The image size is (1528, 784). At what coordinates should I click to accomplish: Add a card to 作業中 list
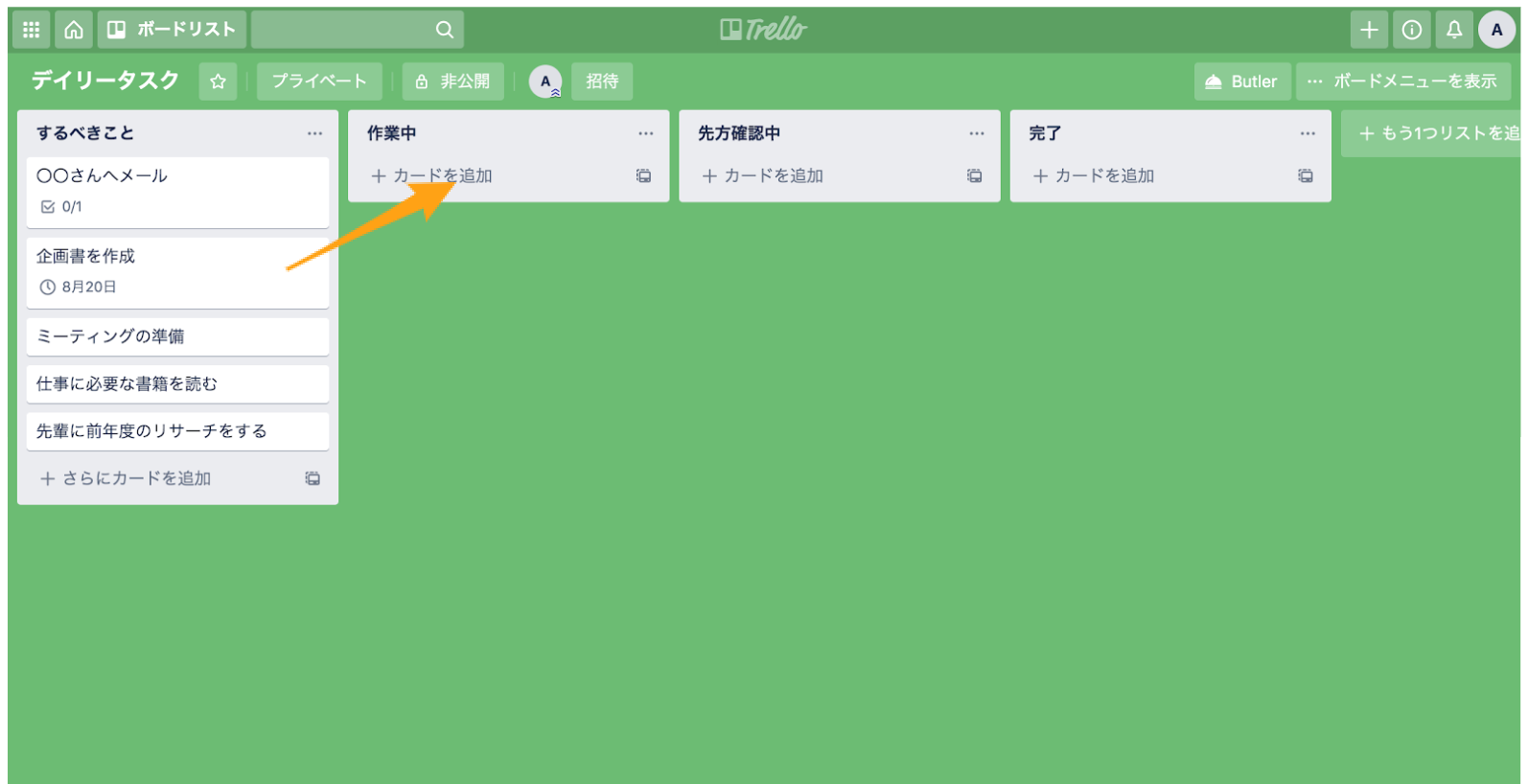(431, 175)
